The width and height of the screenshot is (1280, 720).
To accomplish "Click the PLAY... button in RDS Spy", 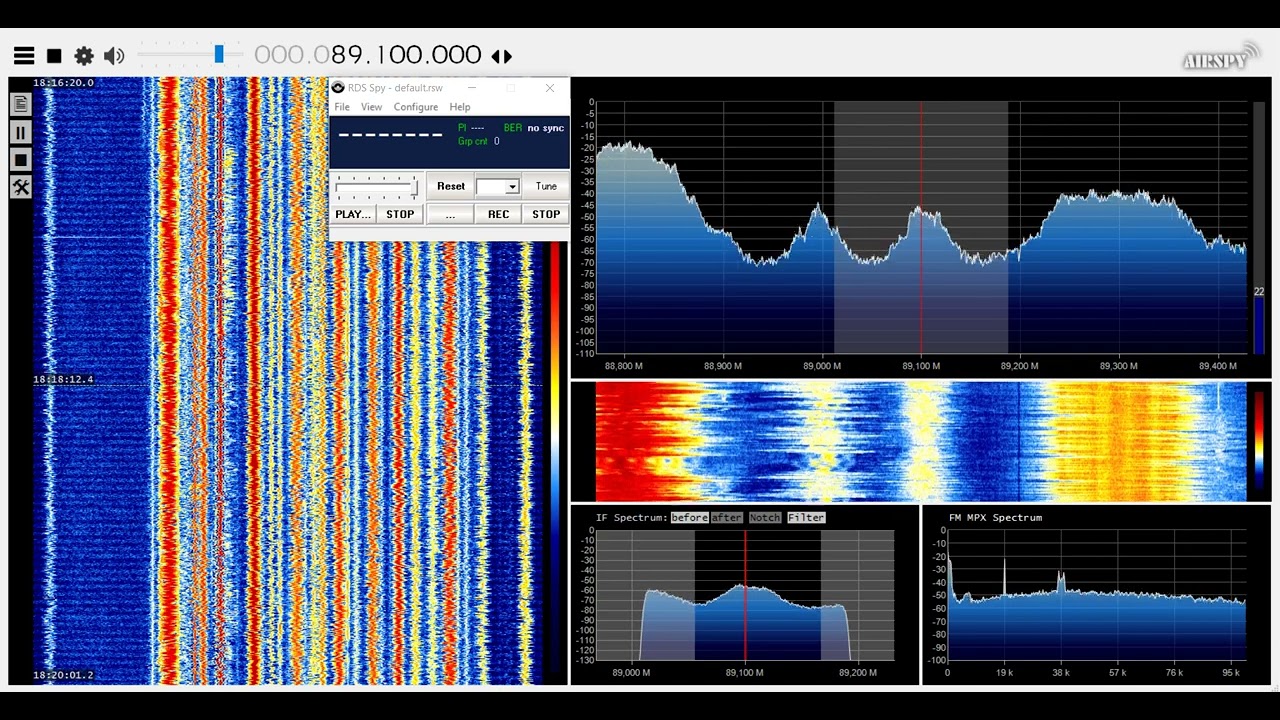I will coord(352,214).
